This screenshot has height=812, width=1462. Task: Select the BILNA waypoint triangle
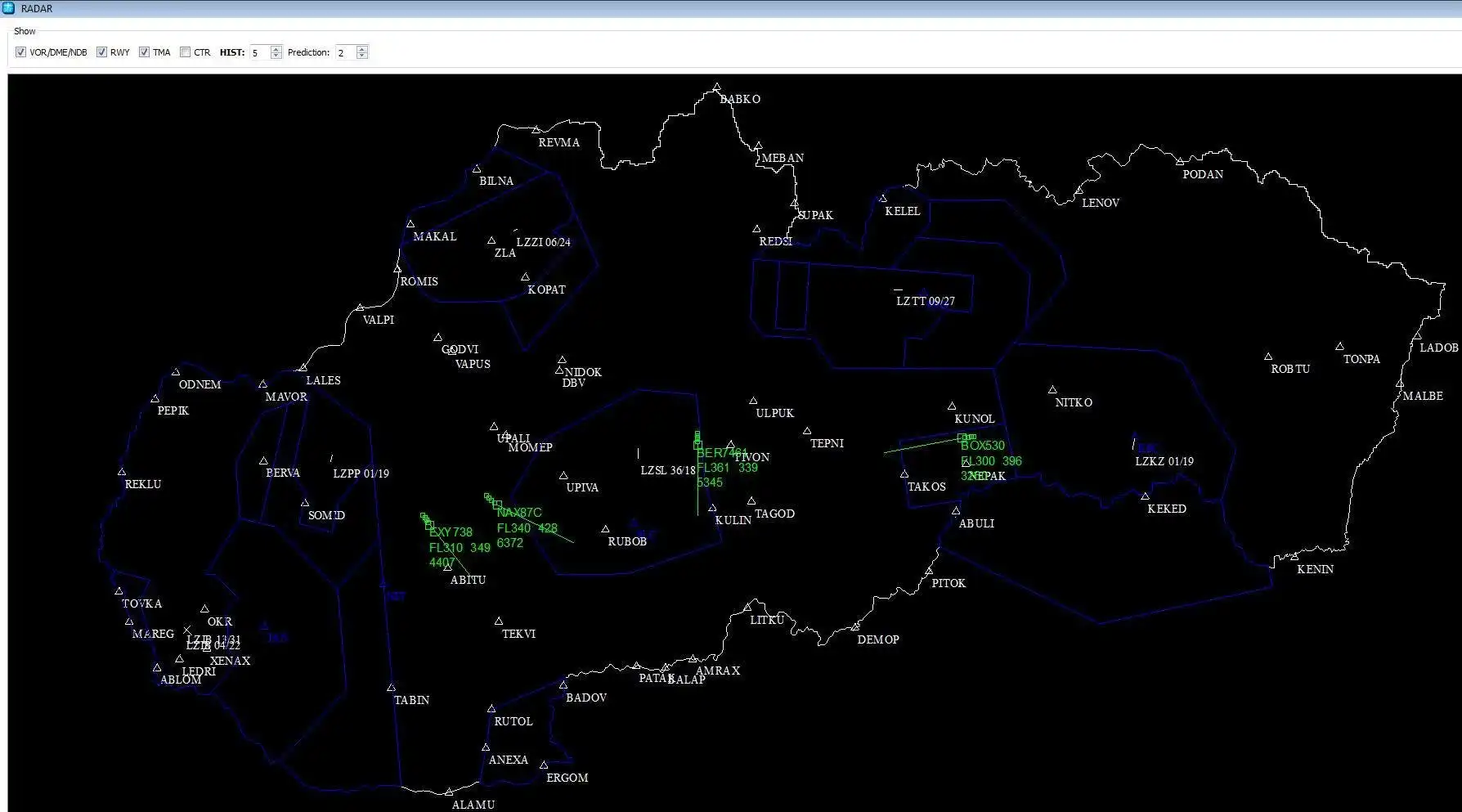click(477, 169)
